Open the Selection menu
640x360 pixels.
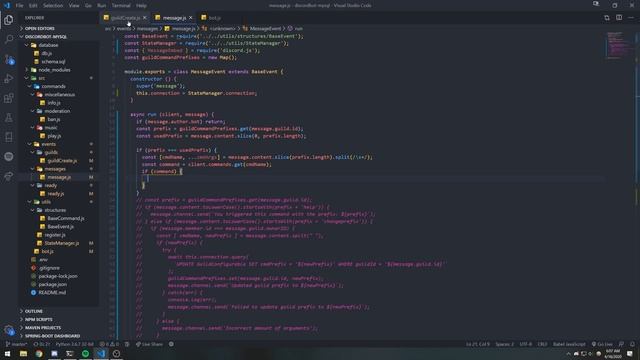point(53,6)
